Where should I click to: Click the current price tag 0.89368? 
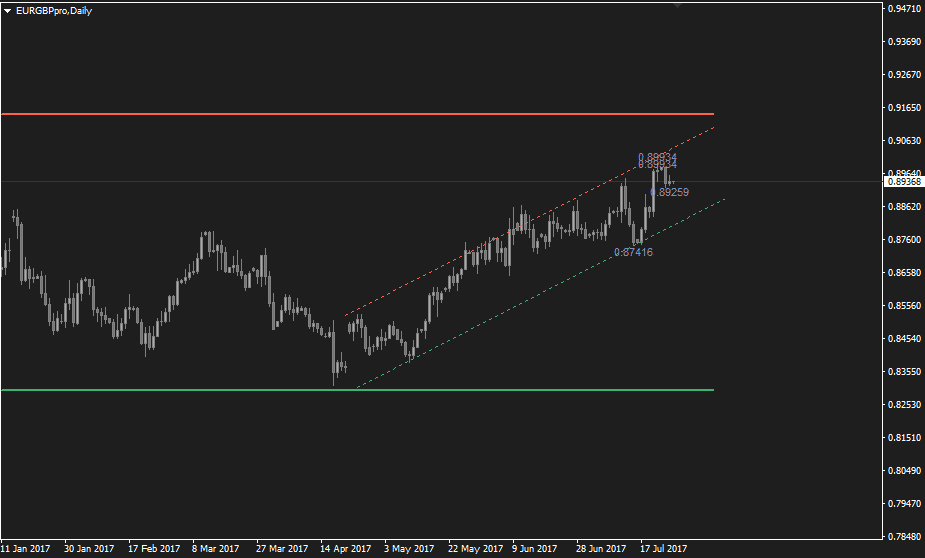[x=904, y=182]
